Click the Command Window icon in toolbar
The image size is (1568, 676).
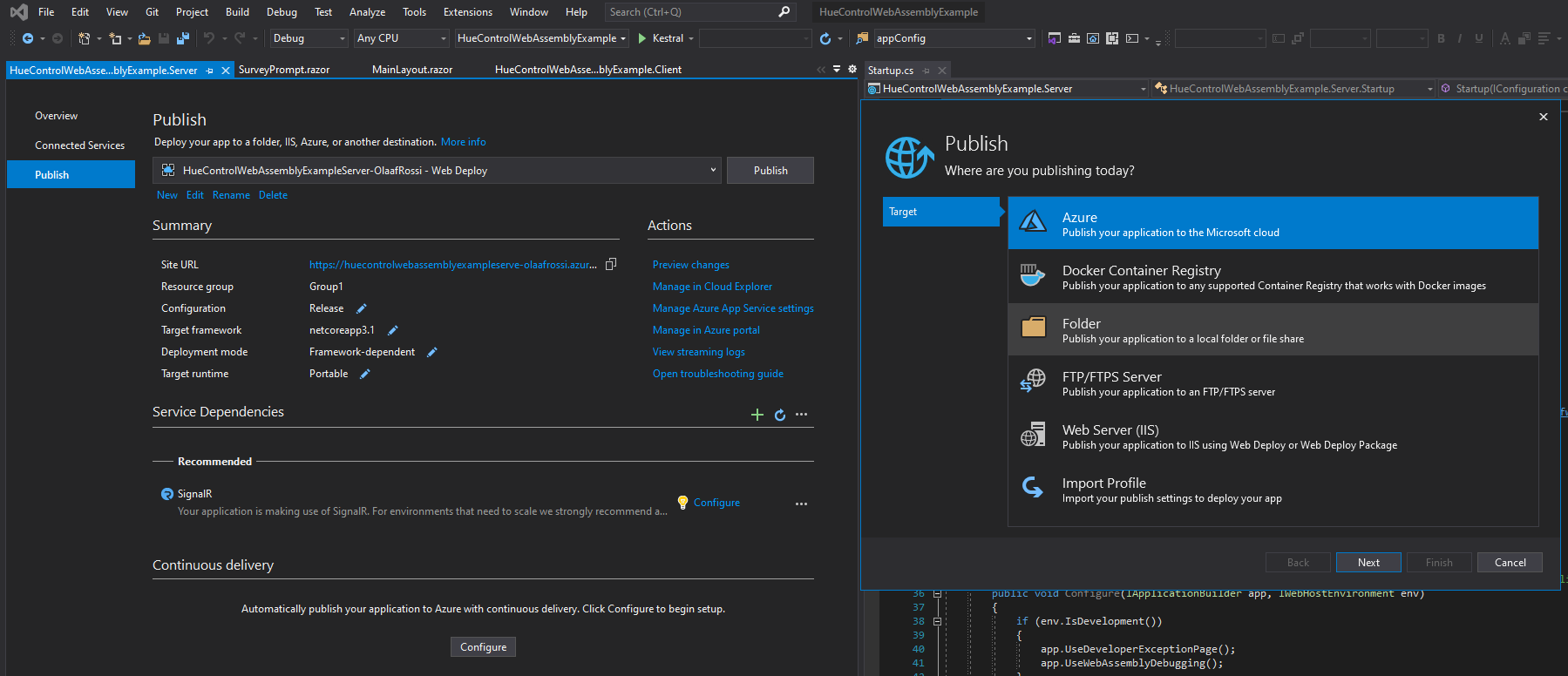point(1132,38)
